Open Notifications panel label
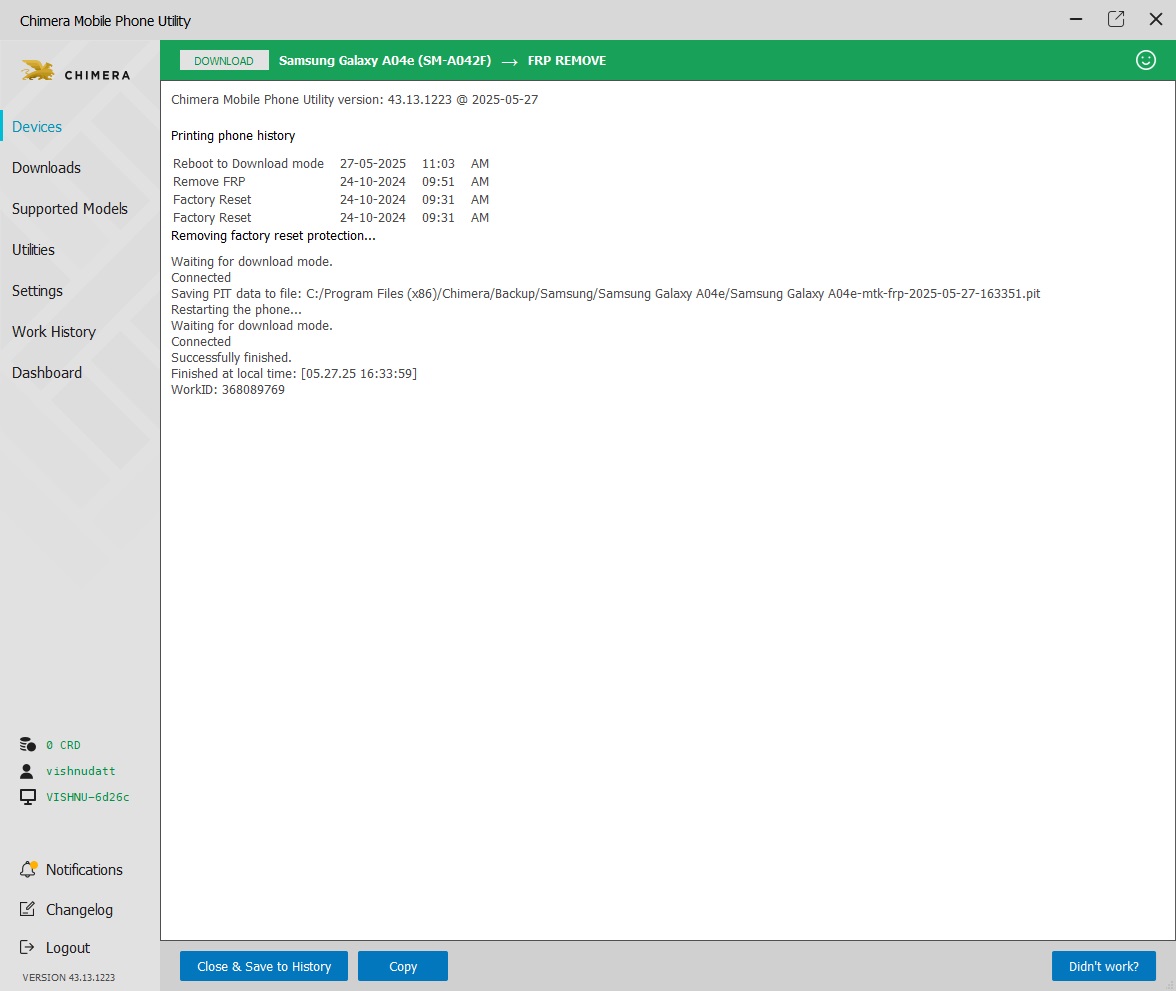 point(84,869)
